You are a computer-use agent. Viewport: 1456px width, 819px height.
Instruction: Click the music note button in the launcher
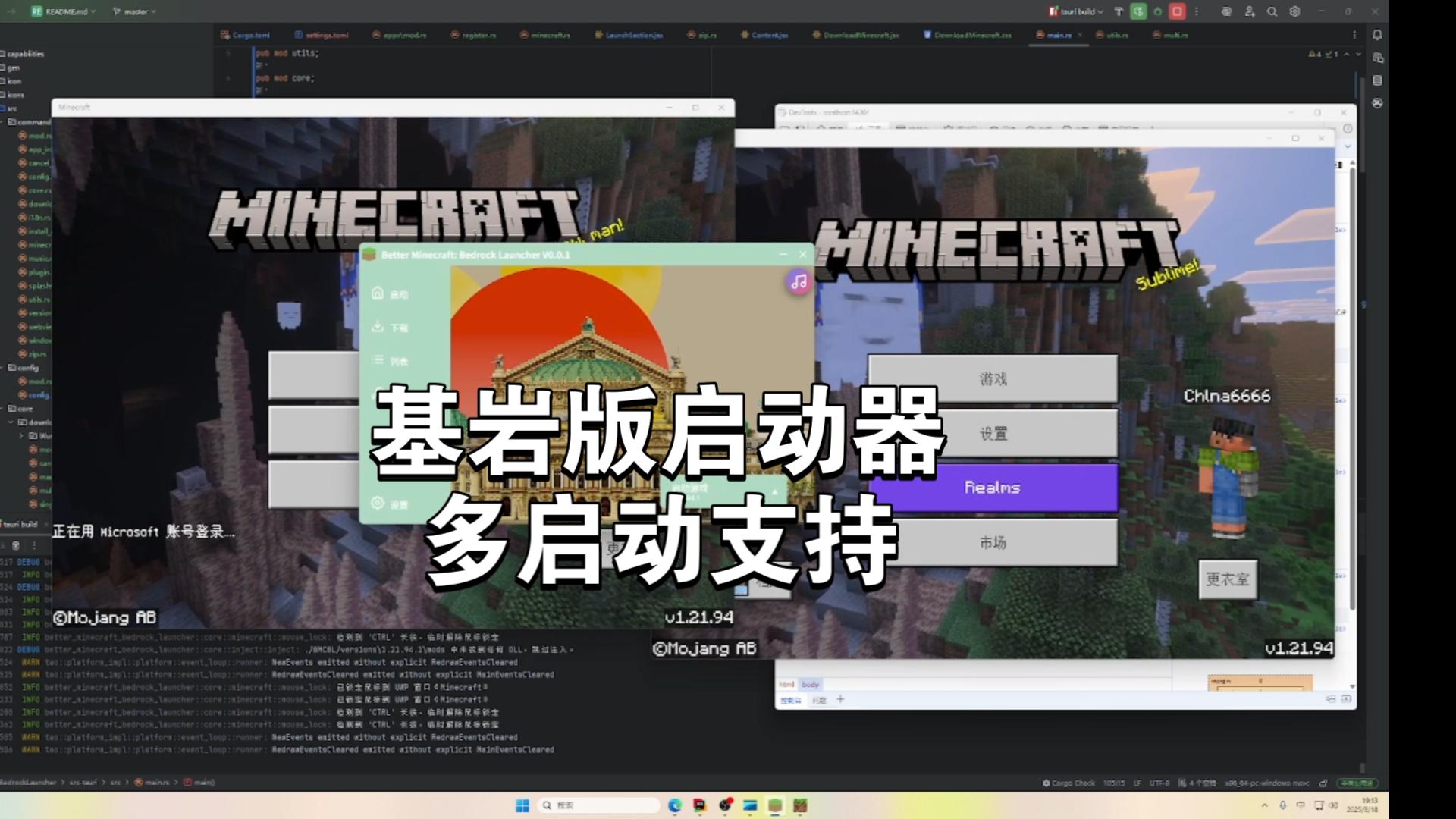[x=799, y=282]
